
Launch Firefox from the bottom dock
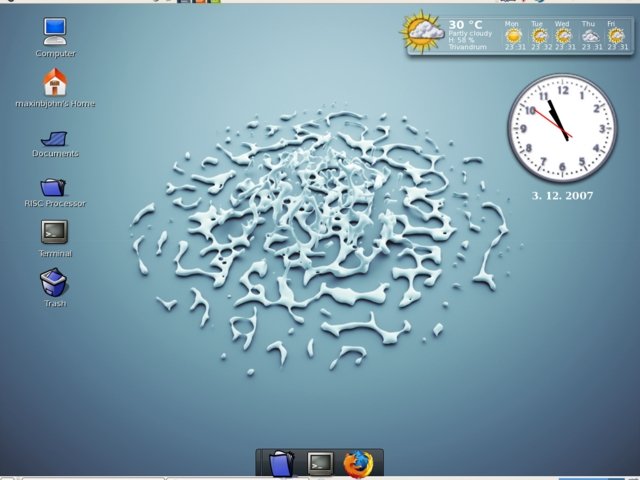point(356,464)
